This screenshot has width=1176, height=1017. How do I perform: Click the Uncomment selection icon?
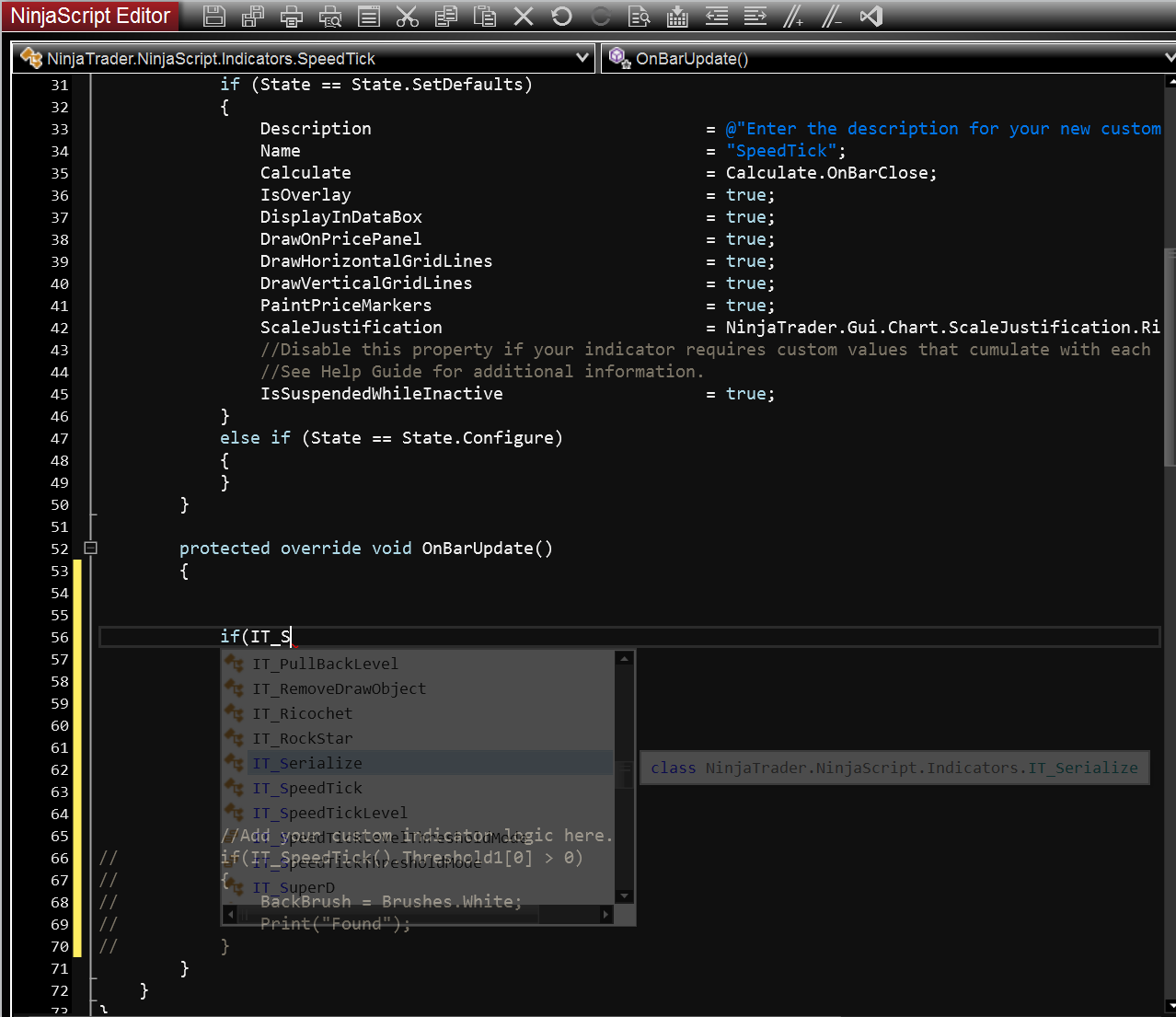[832, 16]
